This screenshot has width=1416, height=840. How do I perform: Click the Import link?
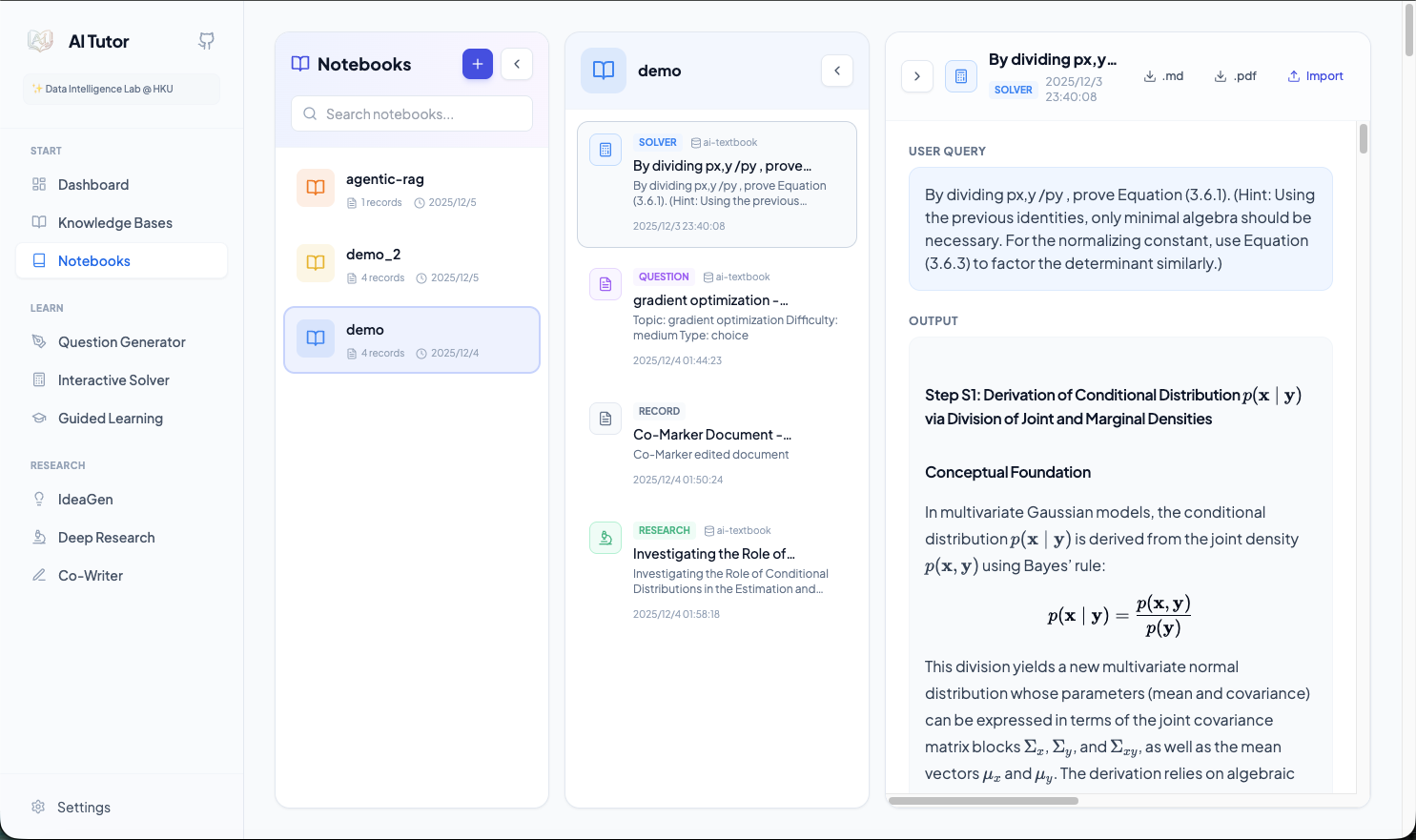[x=1315, y=75]
